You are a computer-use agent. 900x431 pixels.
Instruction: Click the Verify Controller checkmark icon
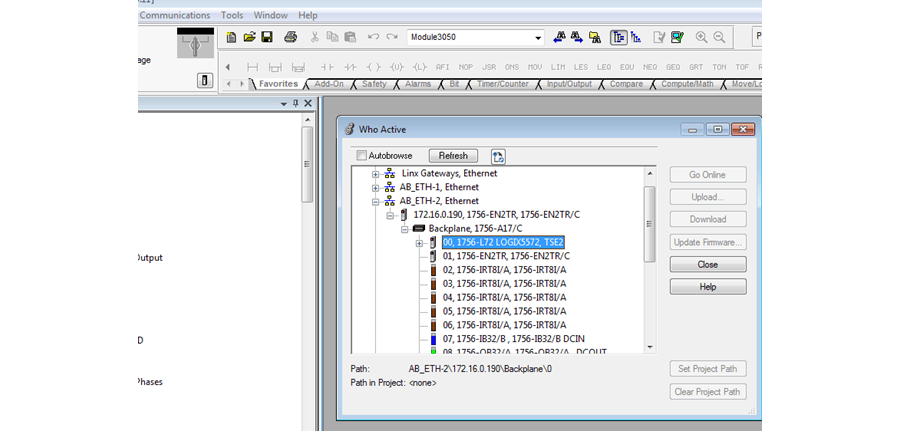(677, 37)
